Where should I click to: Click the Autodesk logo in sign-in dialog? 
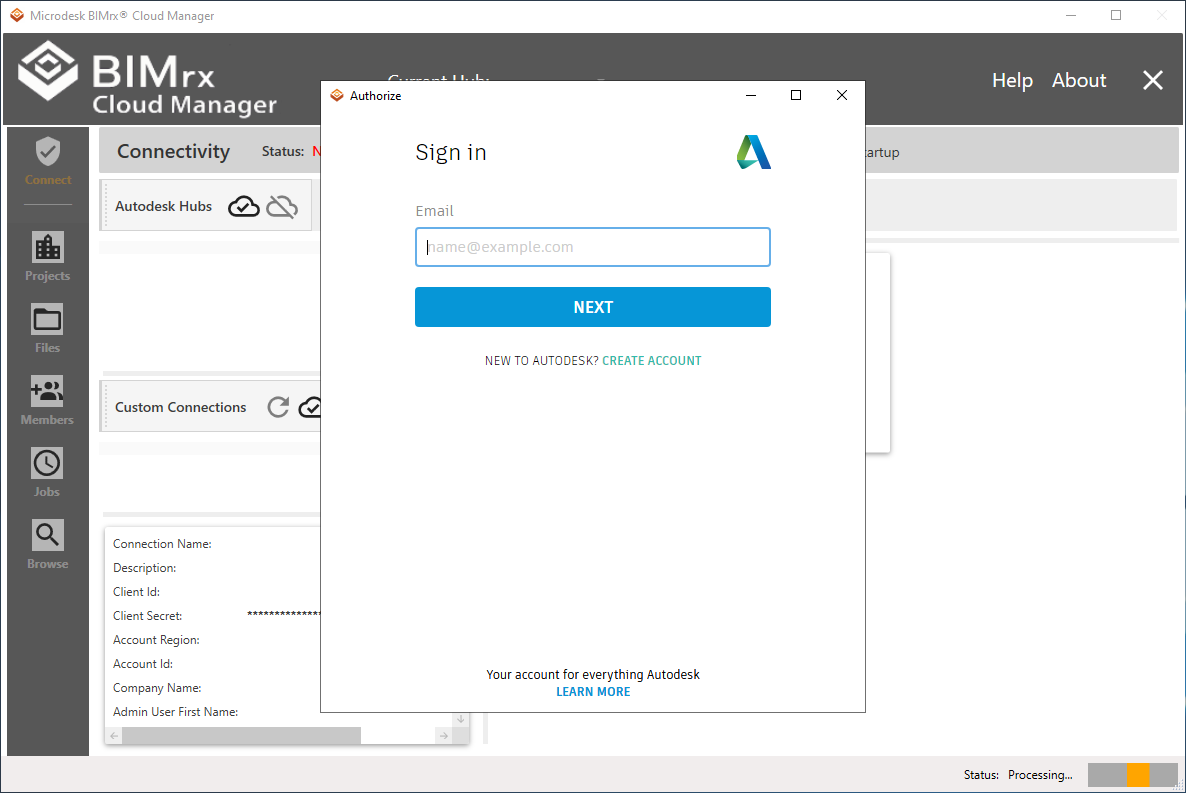753,152
